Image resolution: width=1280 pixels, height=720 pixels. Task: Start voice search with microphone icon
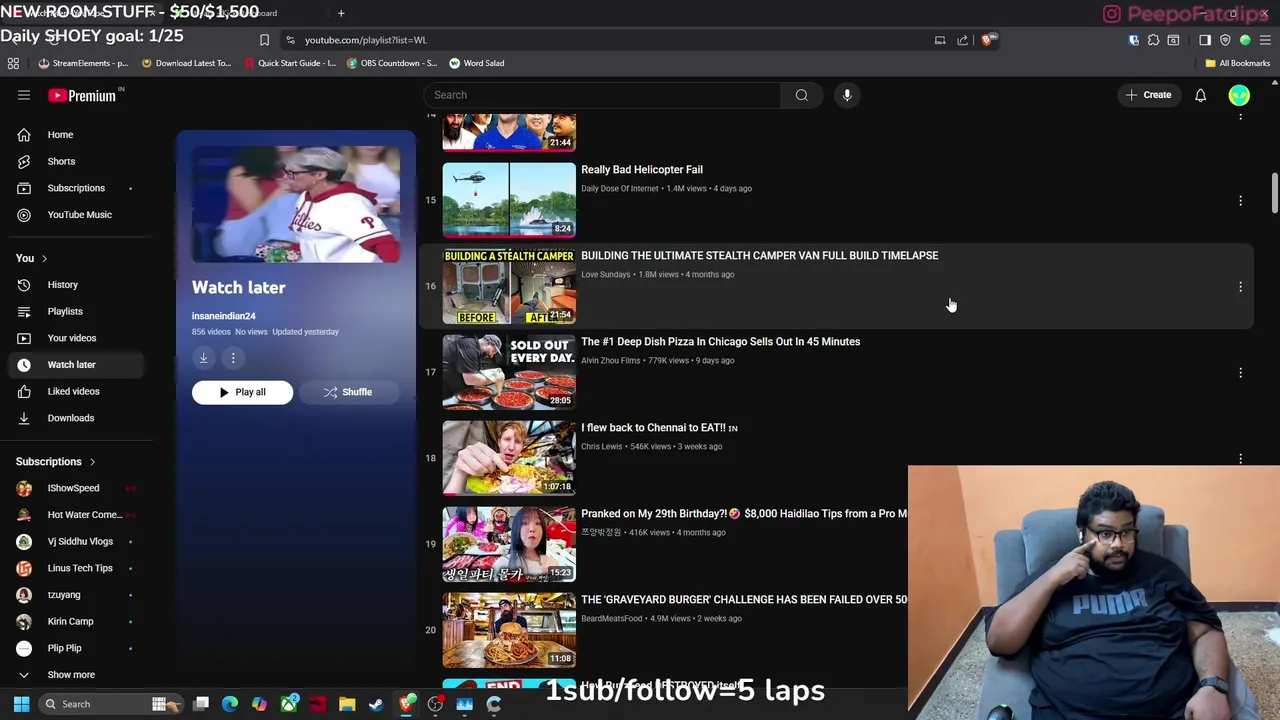coord(847,95)
